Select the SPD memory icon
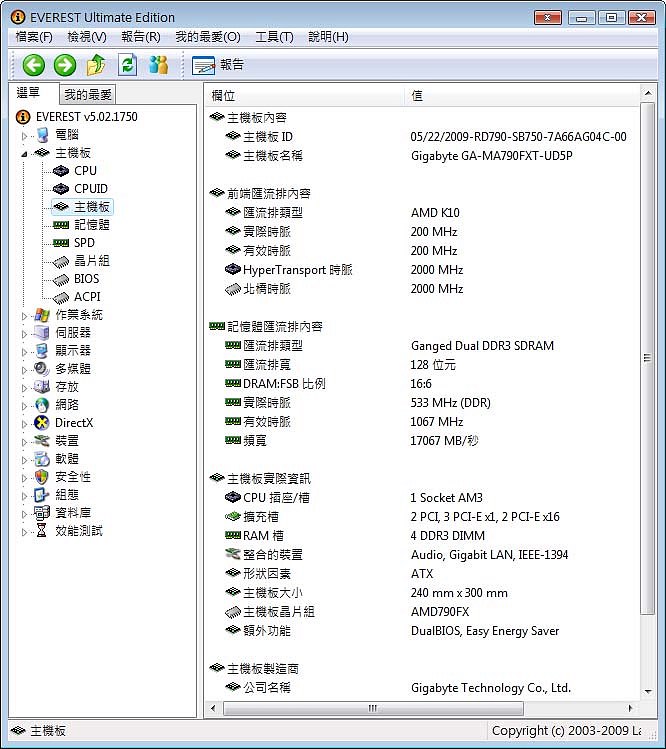 click(61, 243)
